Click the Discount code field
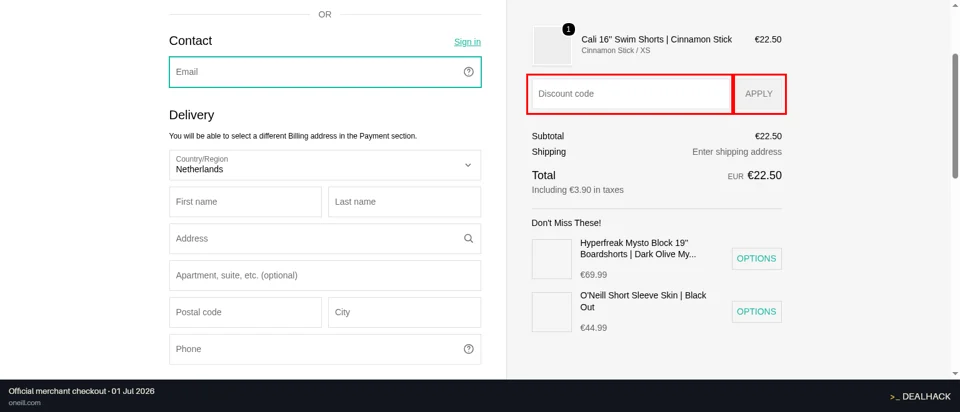The height and width of the screenshot is (412, 960). (631, 94)
